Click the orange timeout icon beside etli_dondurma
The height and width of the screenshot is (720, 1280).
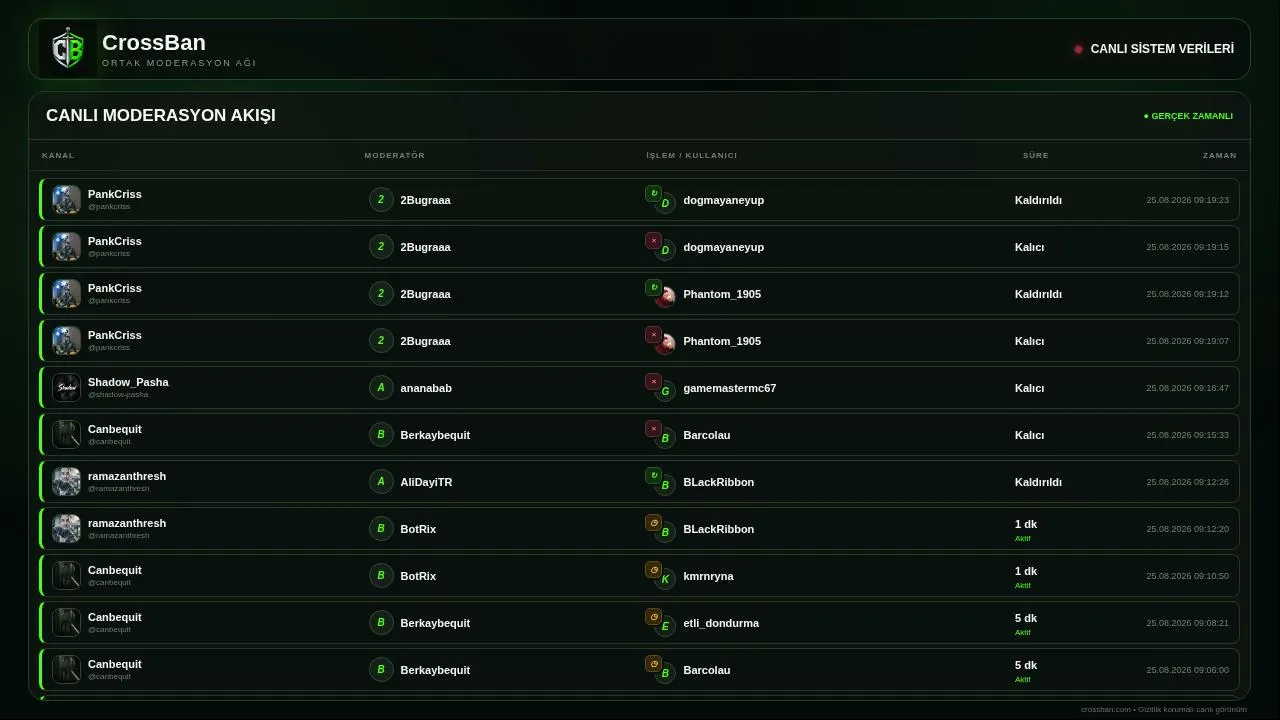[x=653, y=616]
